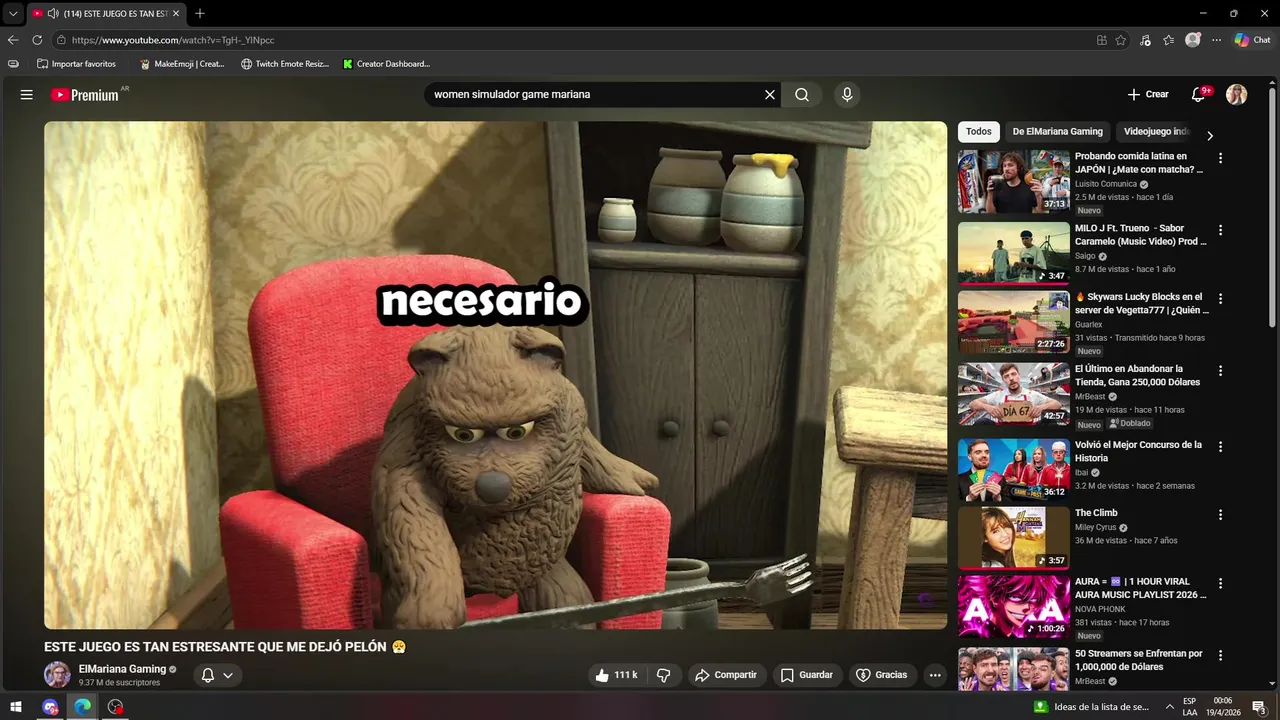Send a Gracias super thanks
Viewport: 1280px width, 720px height.
pos(882,675)
